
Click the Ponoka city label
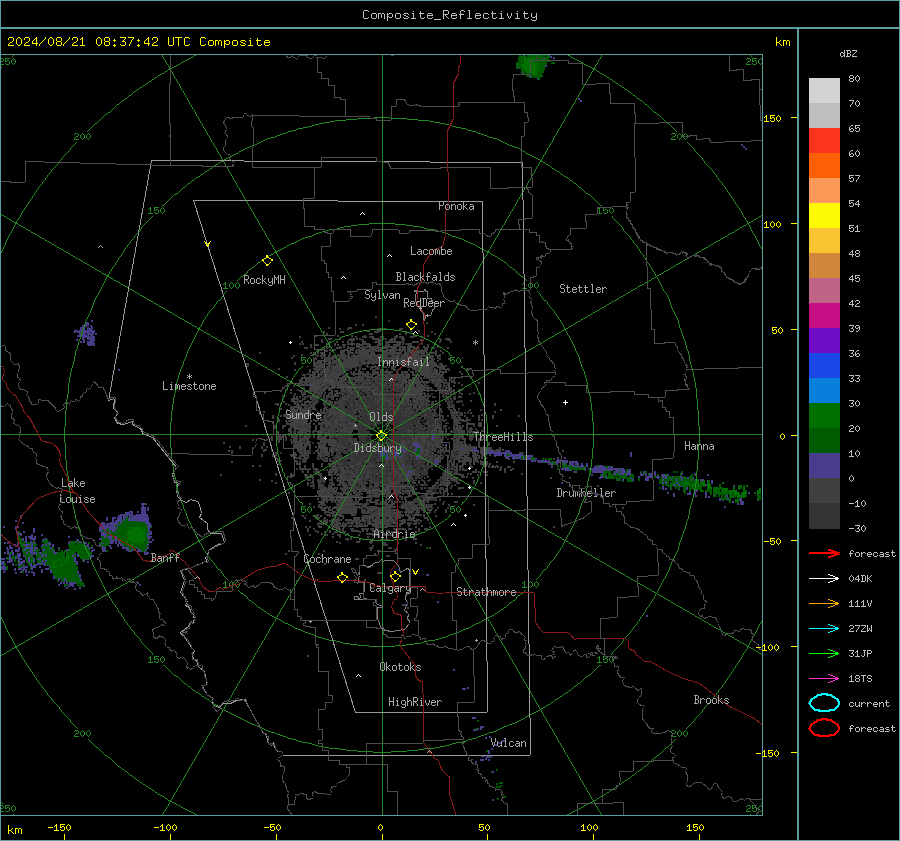click(x=456, y=206)
